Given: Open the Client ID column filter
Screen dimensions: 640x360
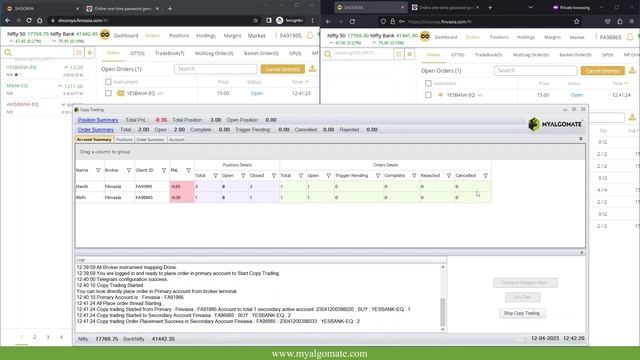Looking at the screenshot, I should click(164, 170).
